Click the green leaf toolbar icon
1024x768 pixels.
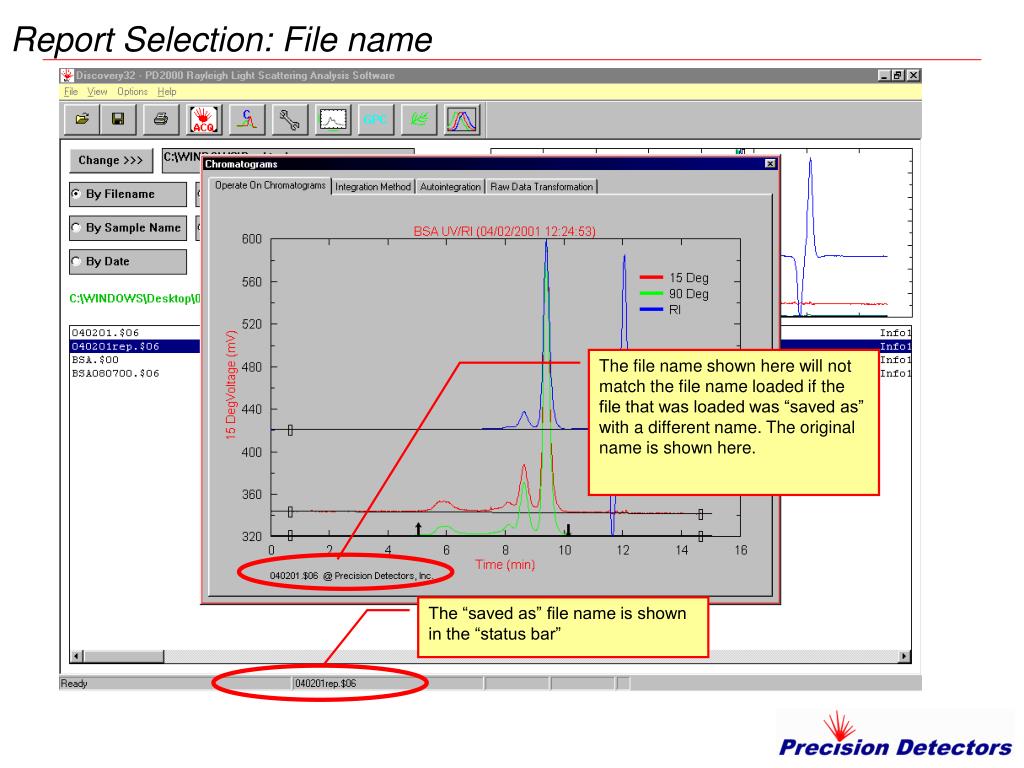pyautogui.click(x=419, y=120)
